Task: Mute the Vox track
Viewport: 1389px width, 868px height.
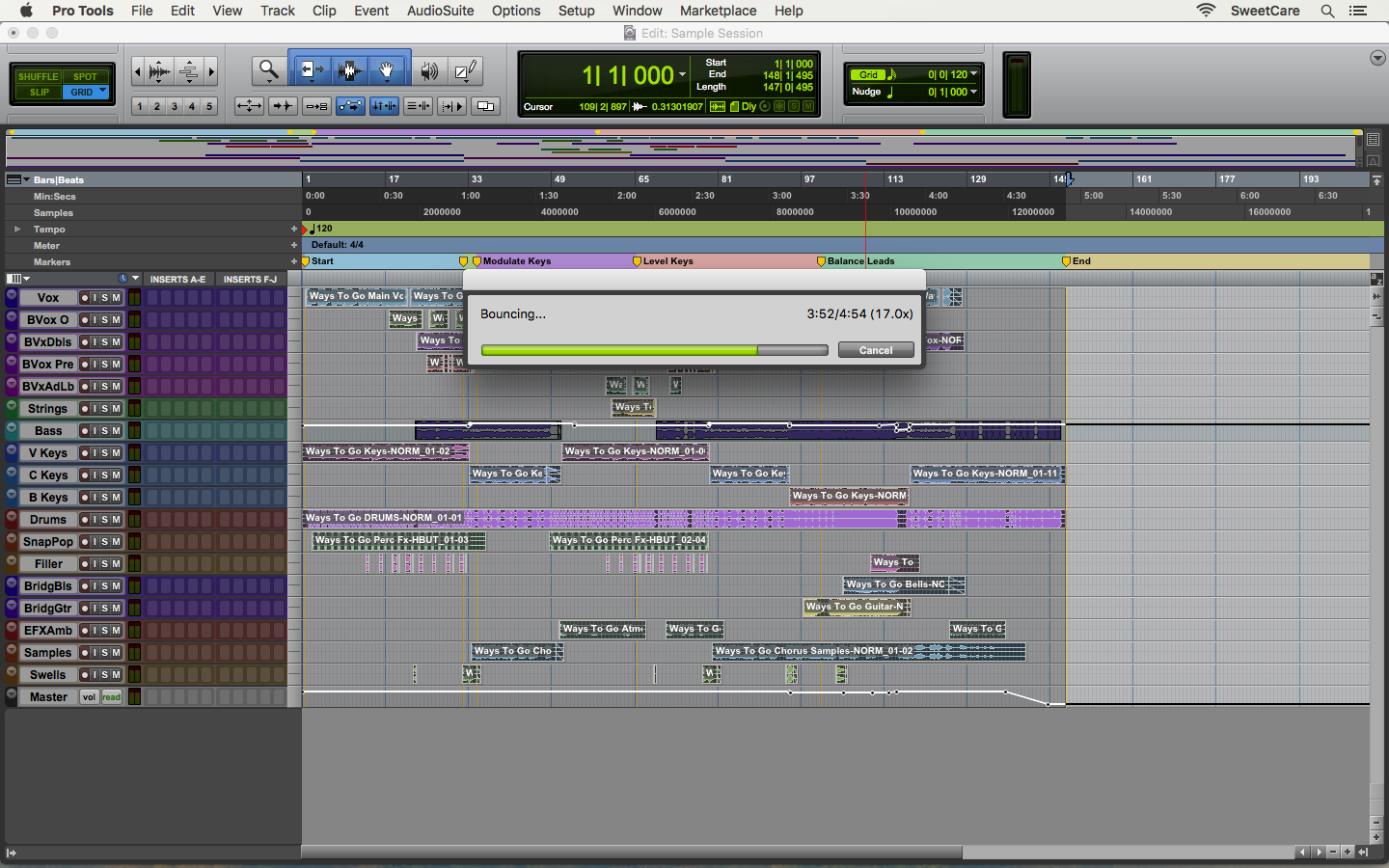Action: (x=116, y=298)
